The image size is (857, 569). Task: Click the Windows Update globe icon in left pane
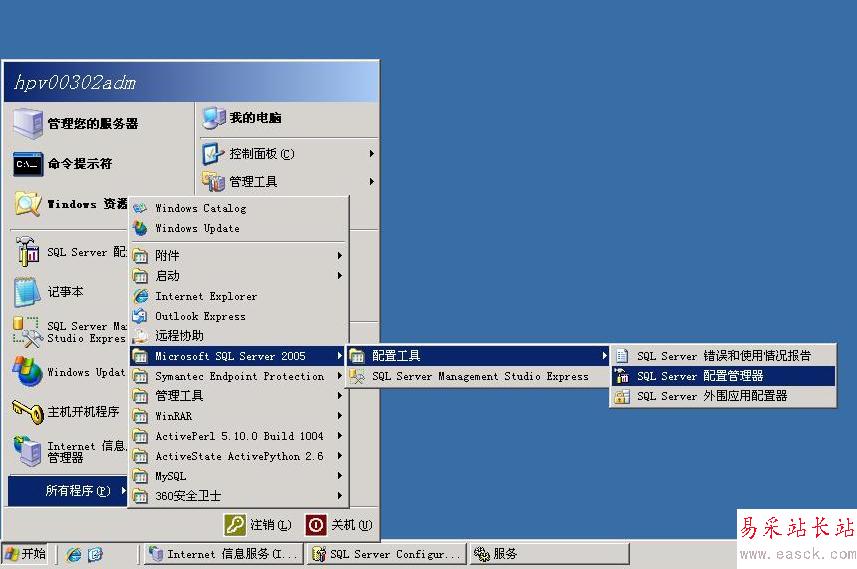(x=28, y=372)
